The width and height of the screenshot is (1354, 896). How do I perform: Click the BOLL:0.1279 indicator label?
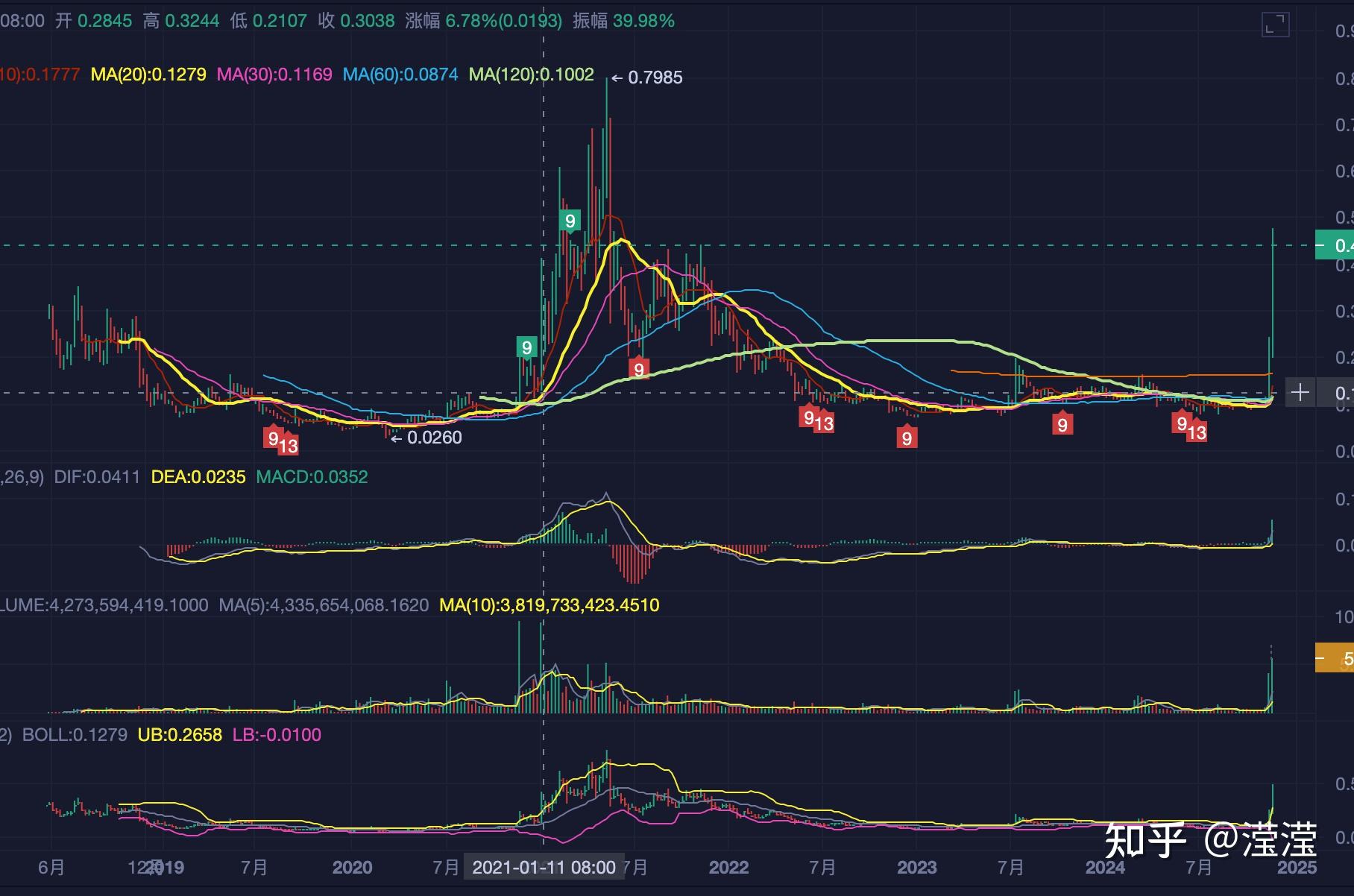pos(75,734)
